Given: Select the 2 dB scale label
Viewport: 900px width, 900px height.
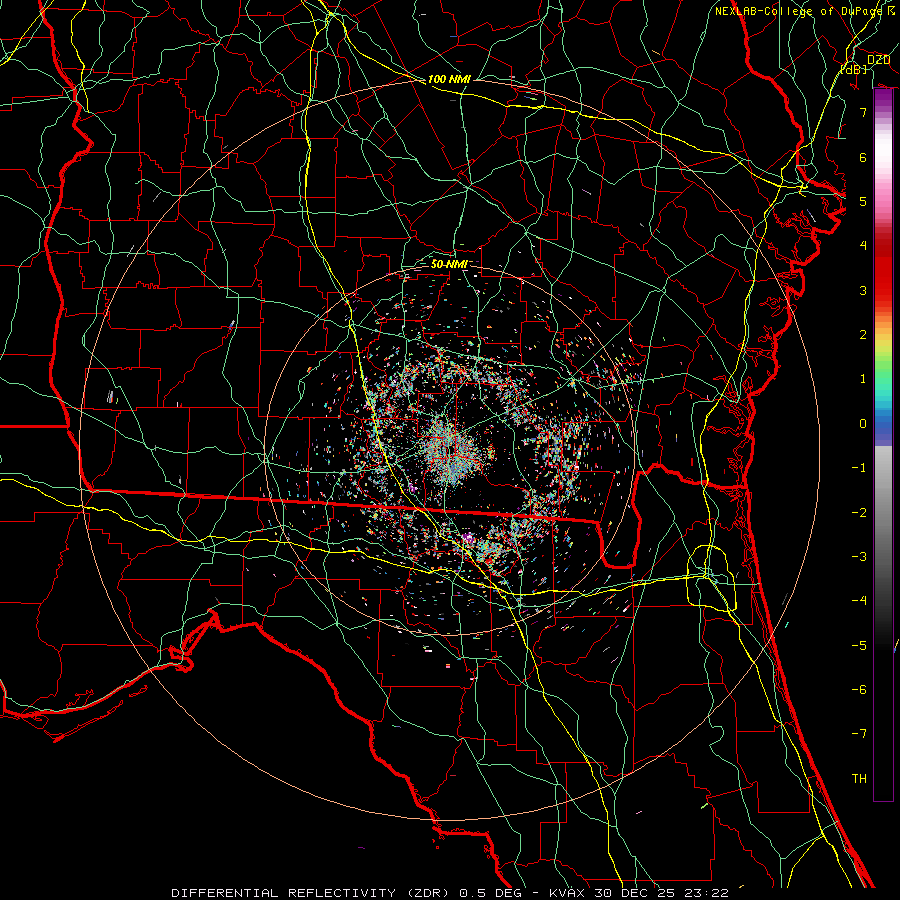Looking at the screenshot, I should point(863,335).
